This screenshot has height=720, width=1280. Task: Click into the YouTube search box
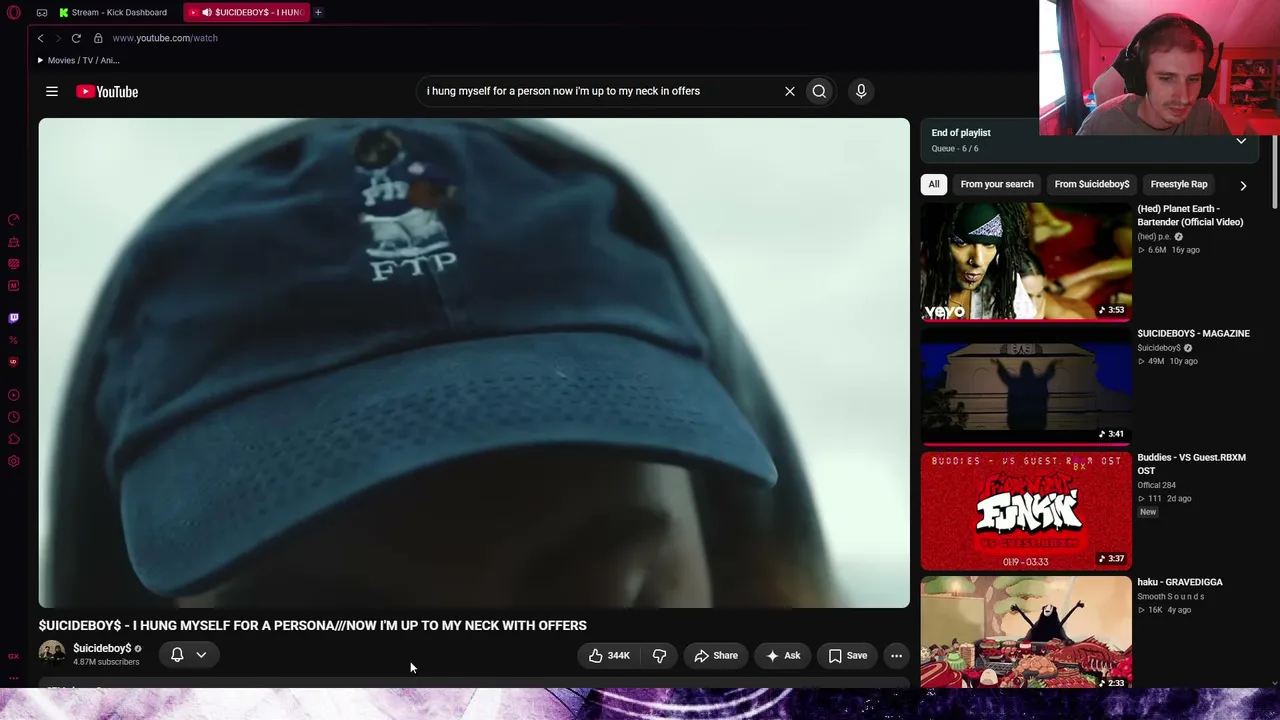(x=600, y=91)
